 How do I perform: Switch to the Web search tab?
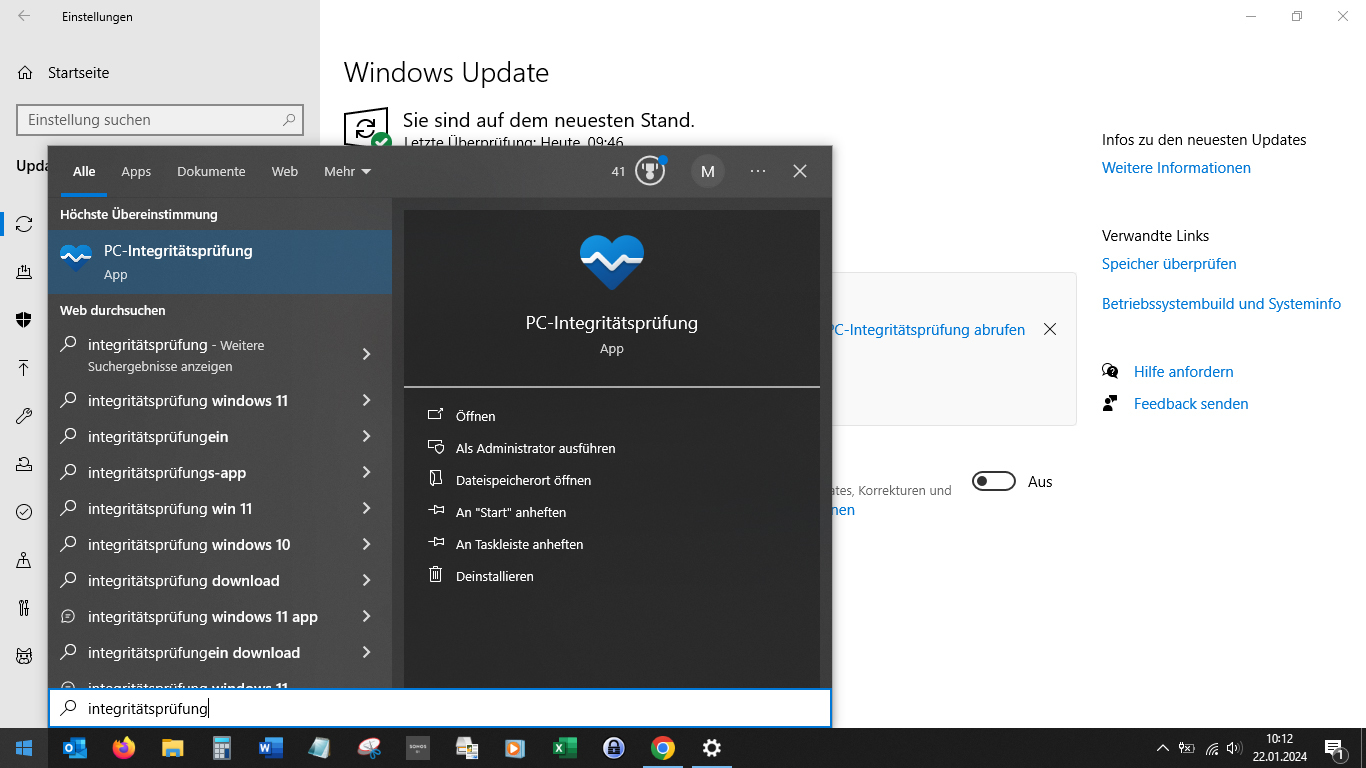(x=285, y=171)
